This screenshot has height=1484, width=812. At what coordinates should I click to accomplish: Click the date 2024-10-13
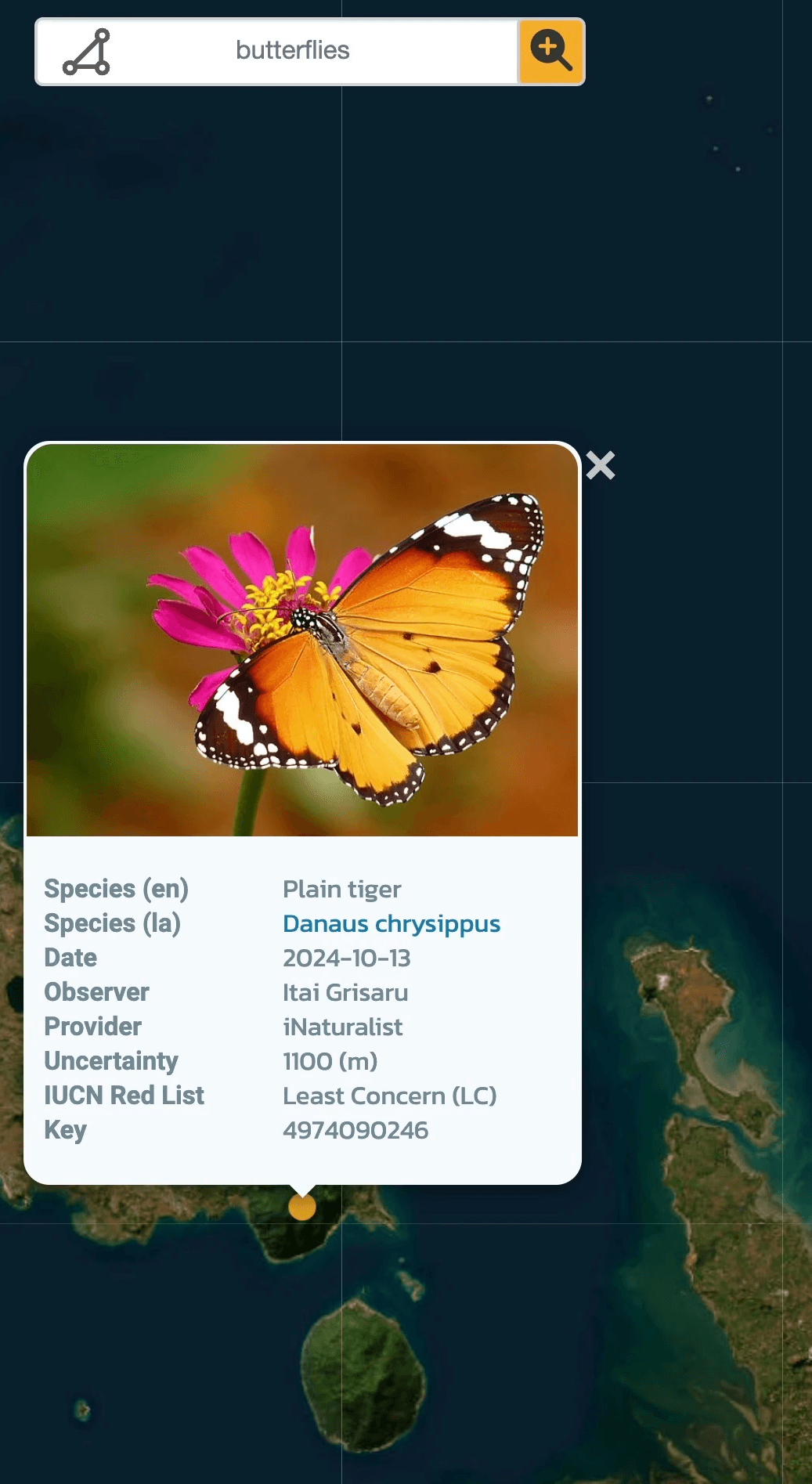click(x=347, y=958)
